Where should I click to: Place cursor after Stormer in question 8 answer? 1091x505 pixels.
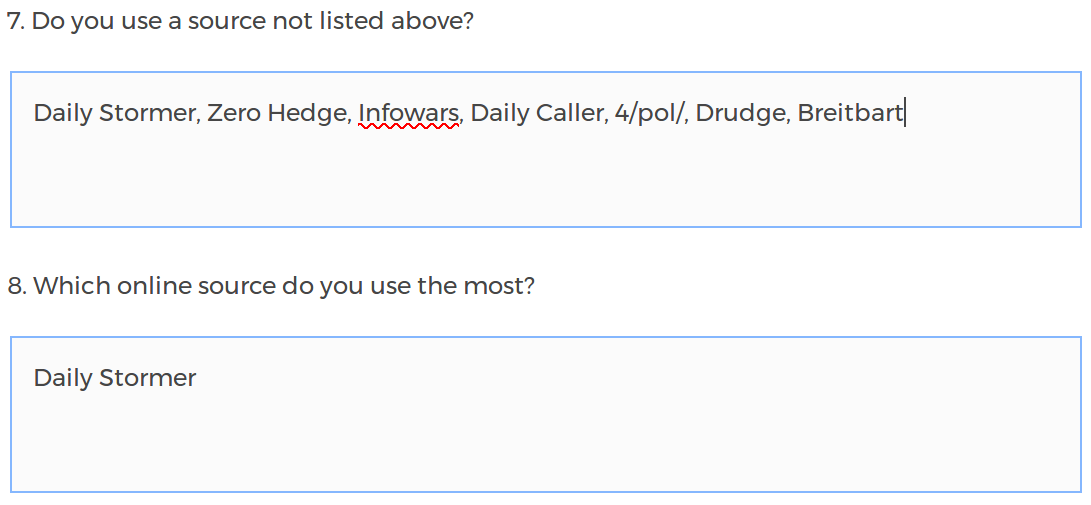tap(197, 378)
